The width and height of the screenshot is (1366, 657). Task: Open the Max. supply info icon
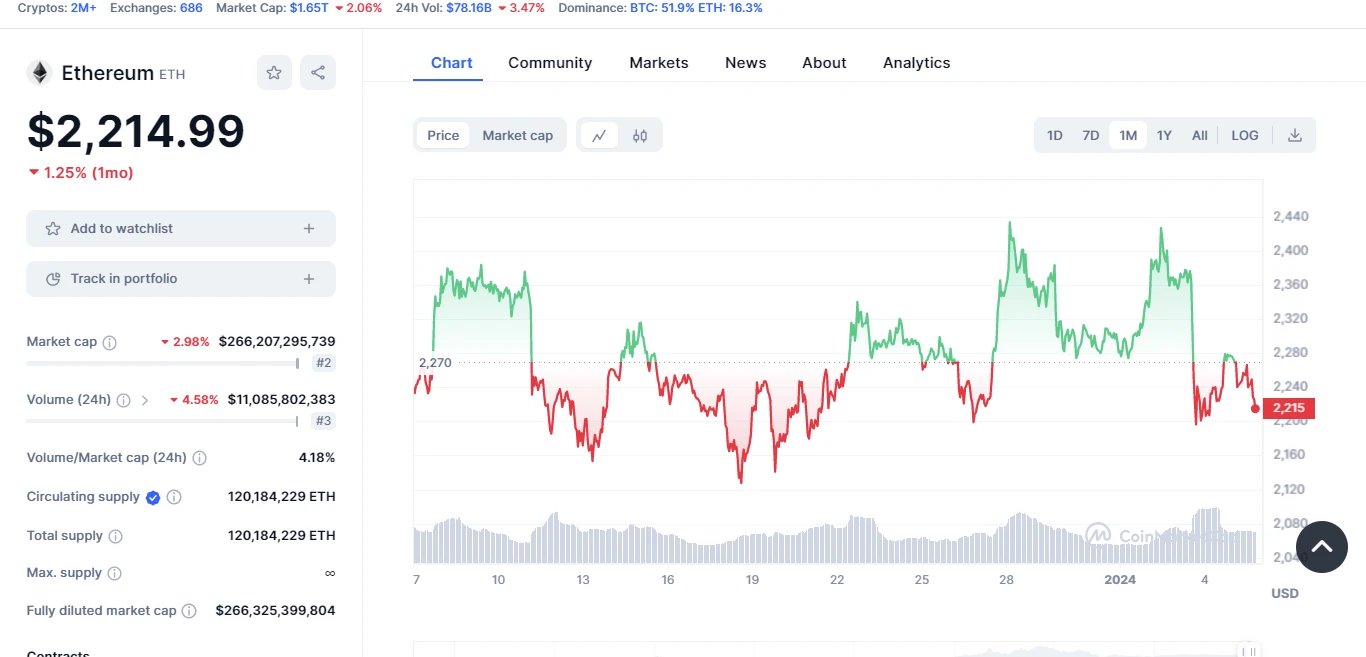tap(114, 574)
